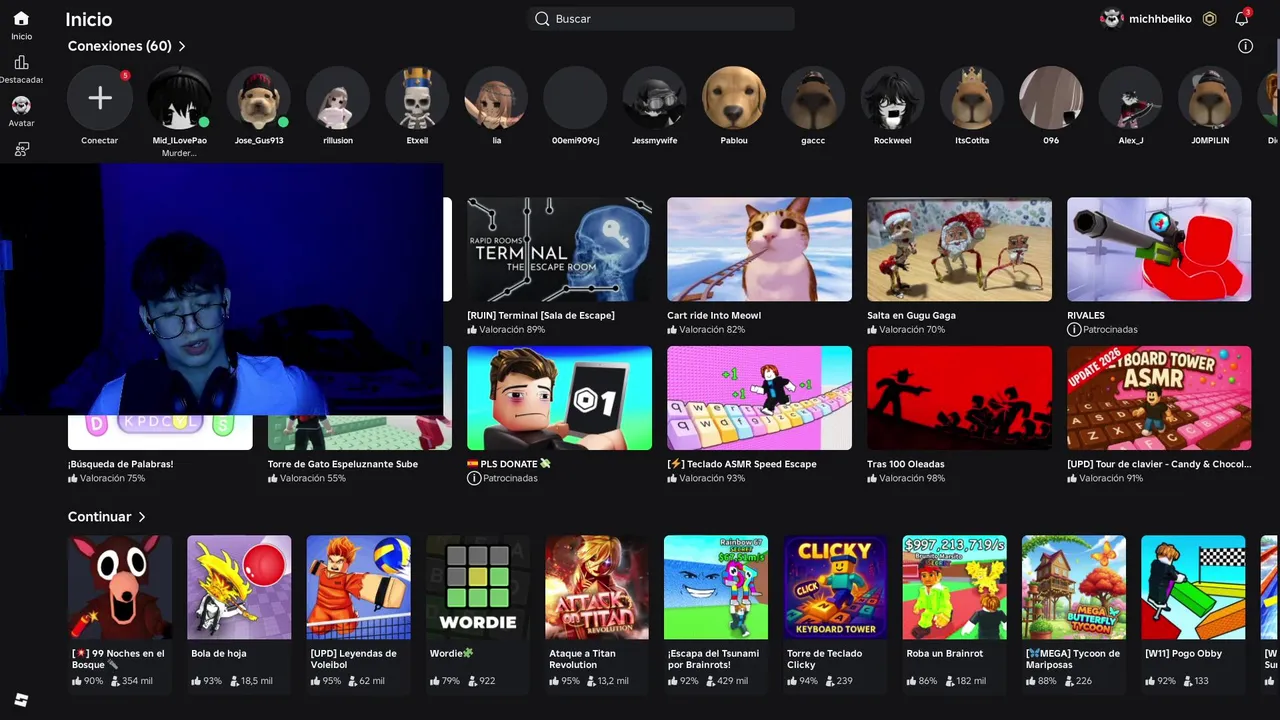
Task: Click Valoración 89% under Terminal
Action: click(x=506, y=330)
